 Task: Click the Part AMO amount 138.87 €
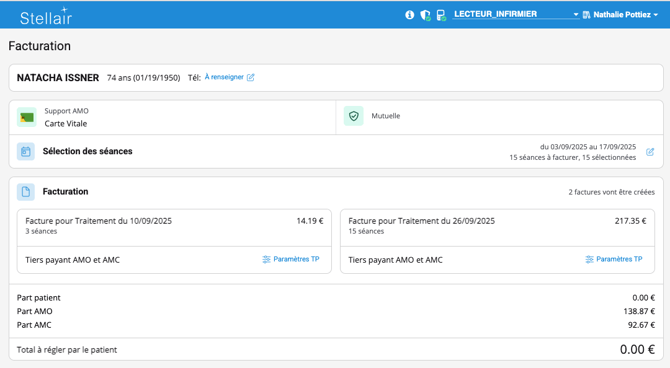(x=639, y=311)
